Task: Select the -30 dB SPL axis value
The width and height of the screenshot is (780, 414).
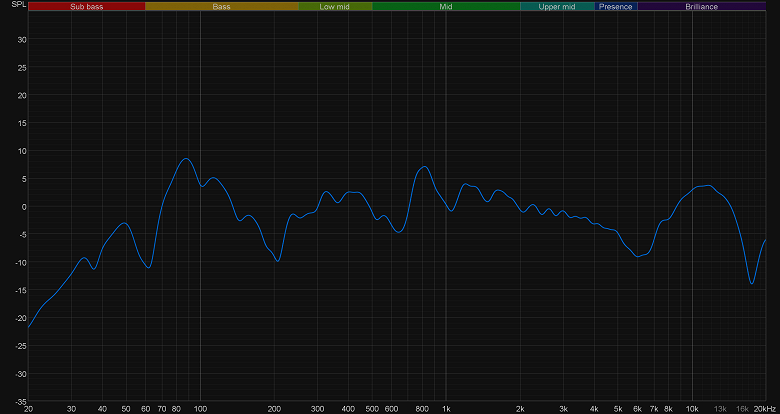Action: [21, 374]
